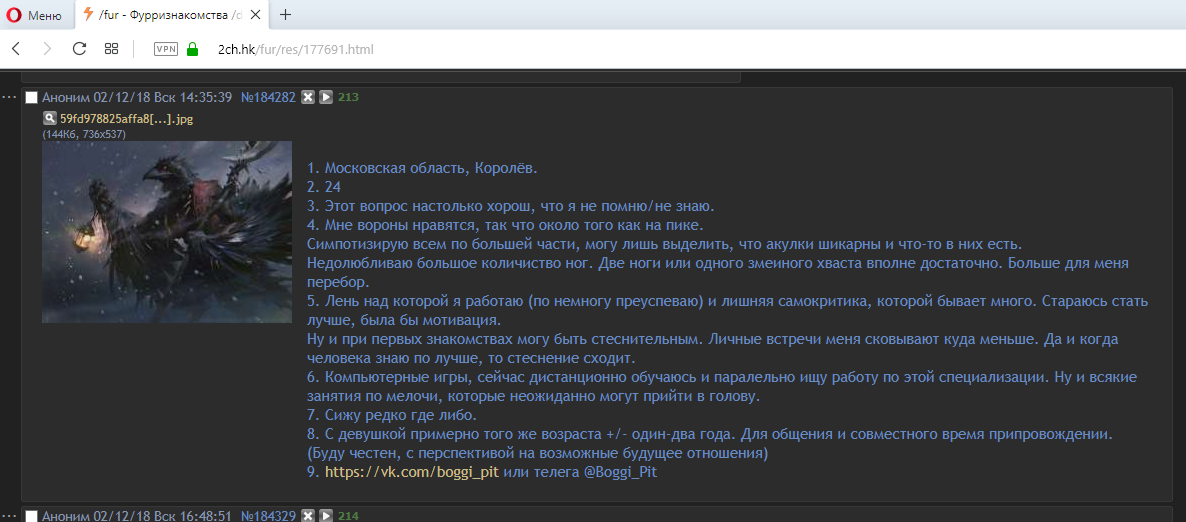Viewport: 1186px width, 522px height.
Task: Expand the crow artwork thumbnail image
Action: 167,232
